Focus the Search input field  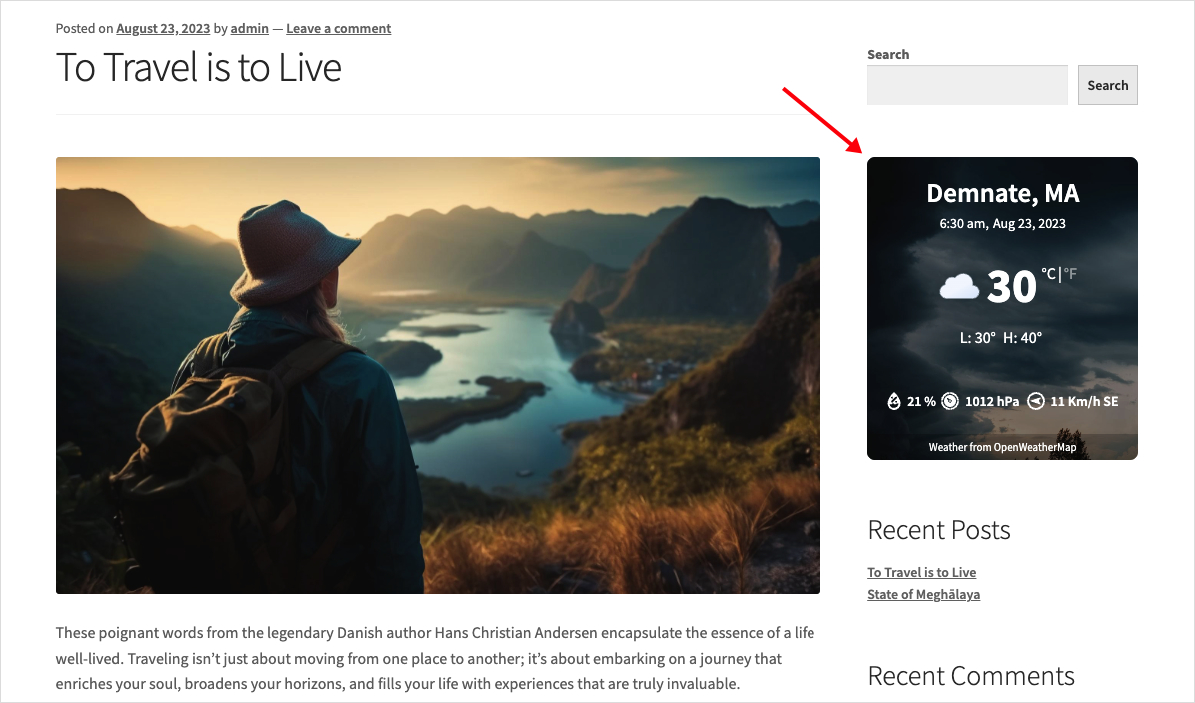967,85
